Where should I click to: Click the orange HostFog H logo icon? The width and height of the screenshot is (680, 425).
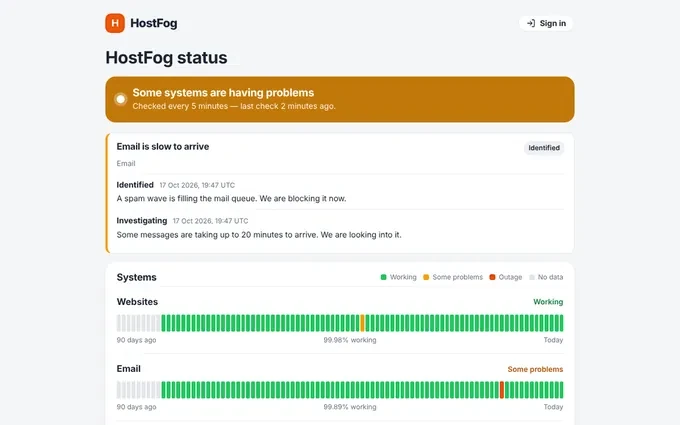[x=115, y=23]
